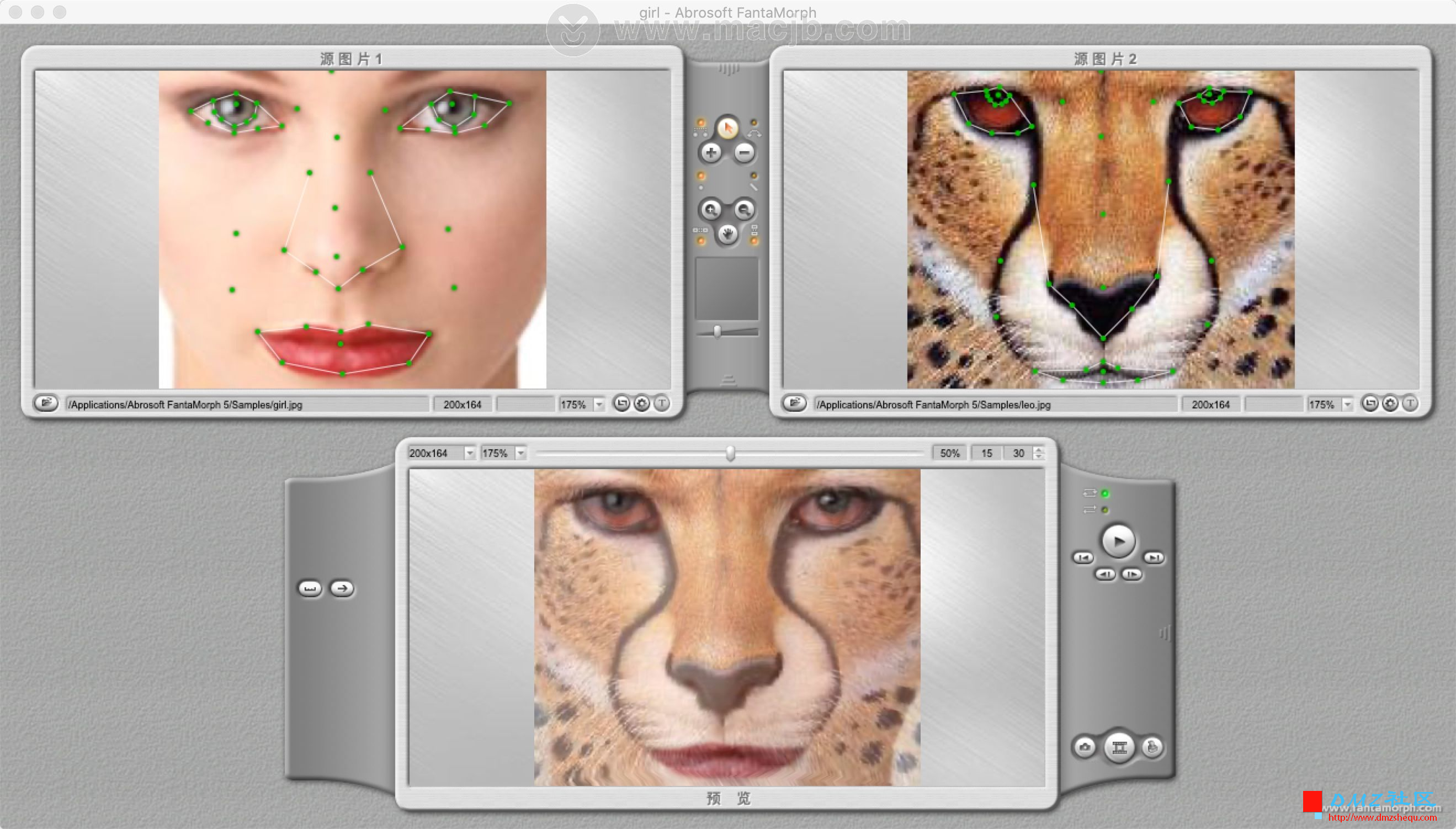Select the arrow edit-dot tool
This screenshot has width=1456, height=829.
pos(727,128)
